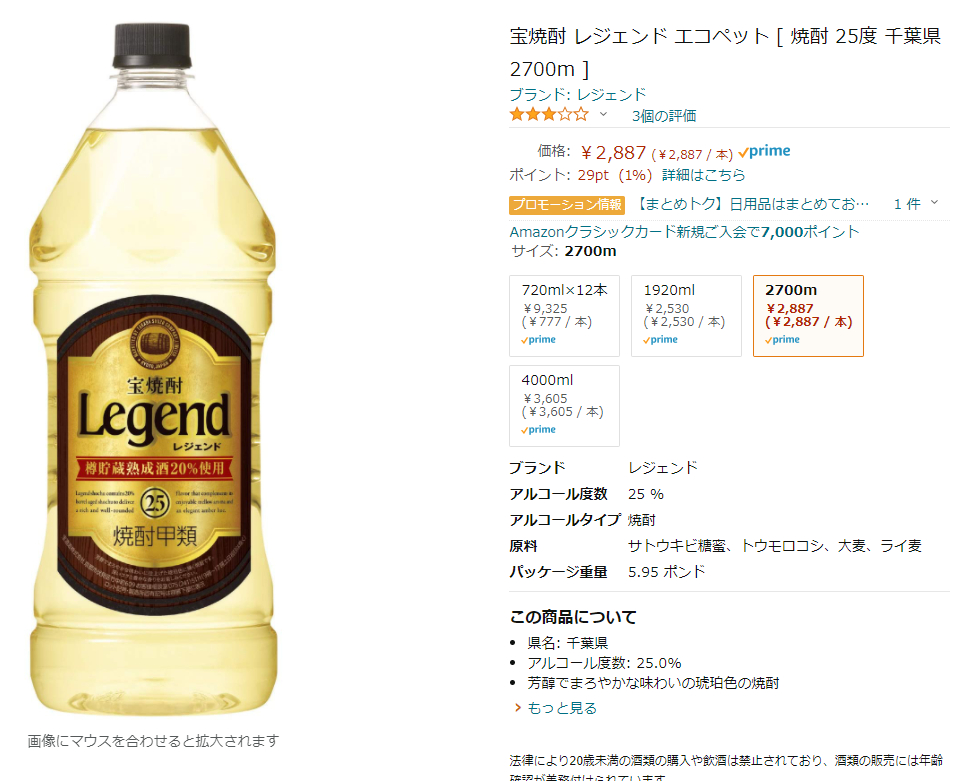This screenshot has width=953, height=781.
Task: Select the 1920ml size option
Action: [686, 316]
